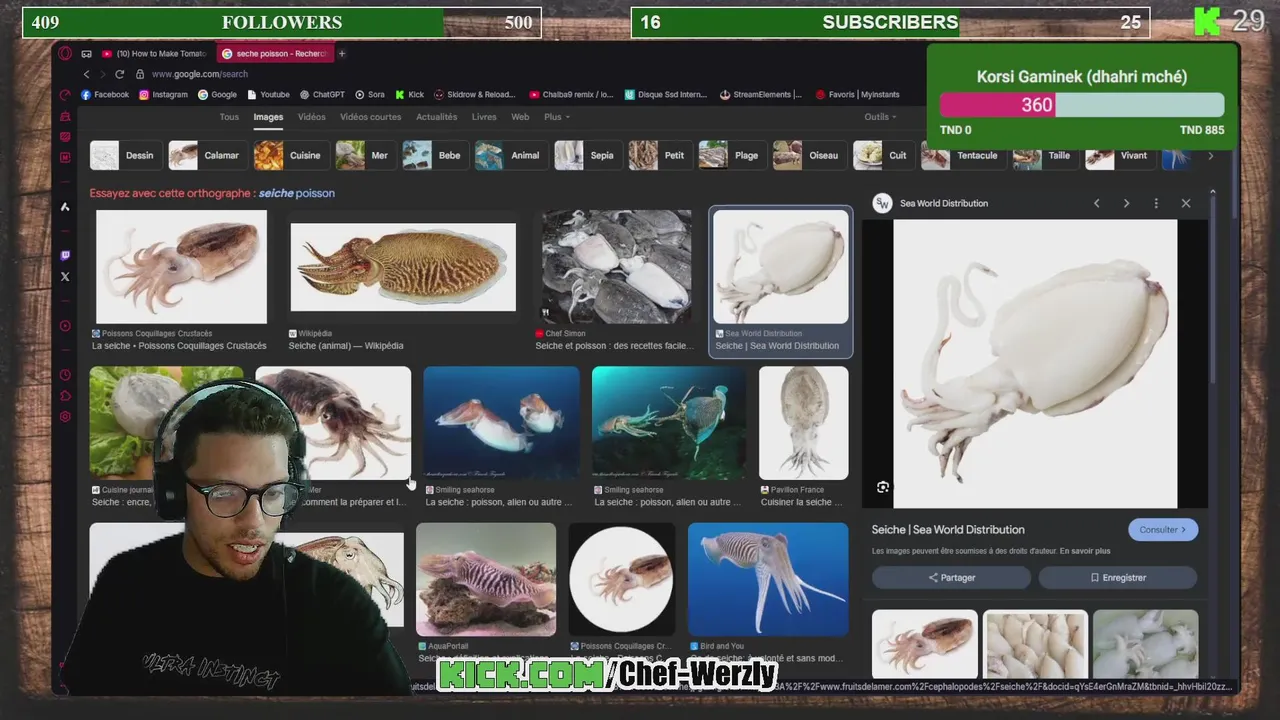Open the Outils search tools dropdown
Screen dimensions: 1280x720
[x=880, y=117]
